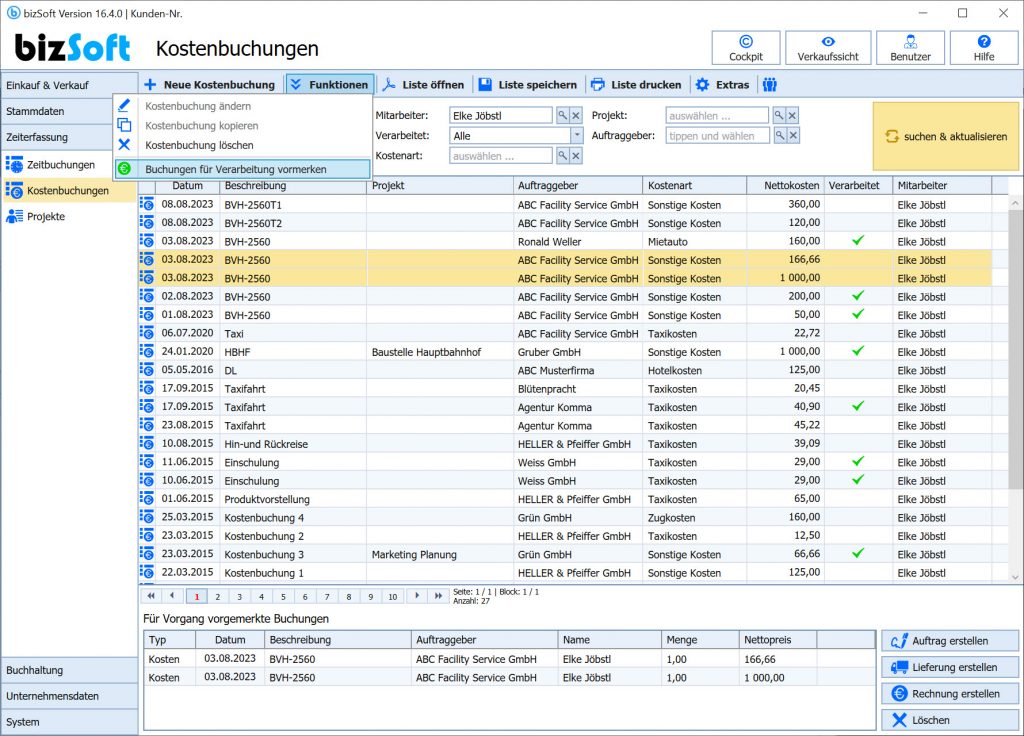Open Mitarbeiter search magnifier icon
The width and height of the screenshot is (1024, 736).
562,116
